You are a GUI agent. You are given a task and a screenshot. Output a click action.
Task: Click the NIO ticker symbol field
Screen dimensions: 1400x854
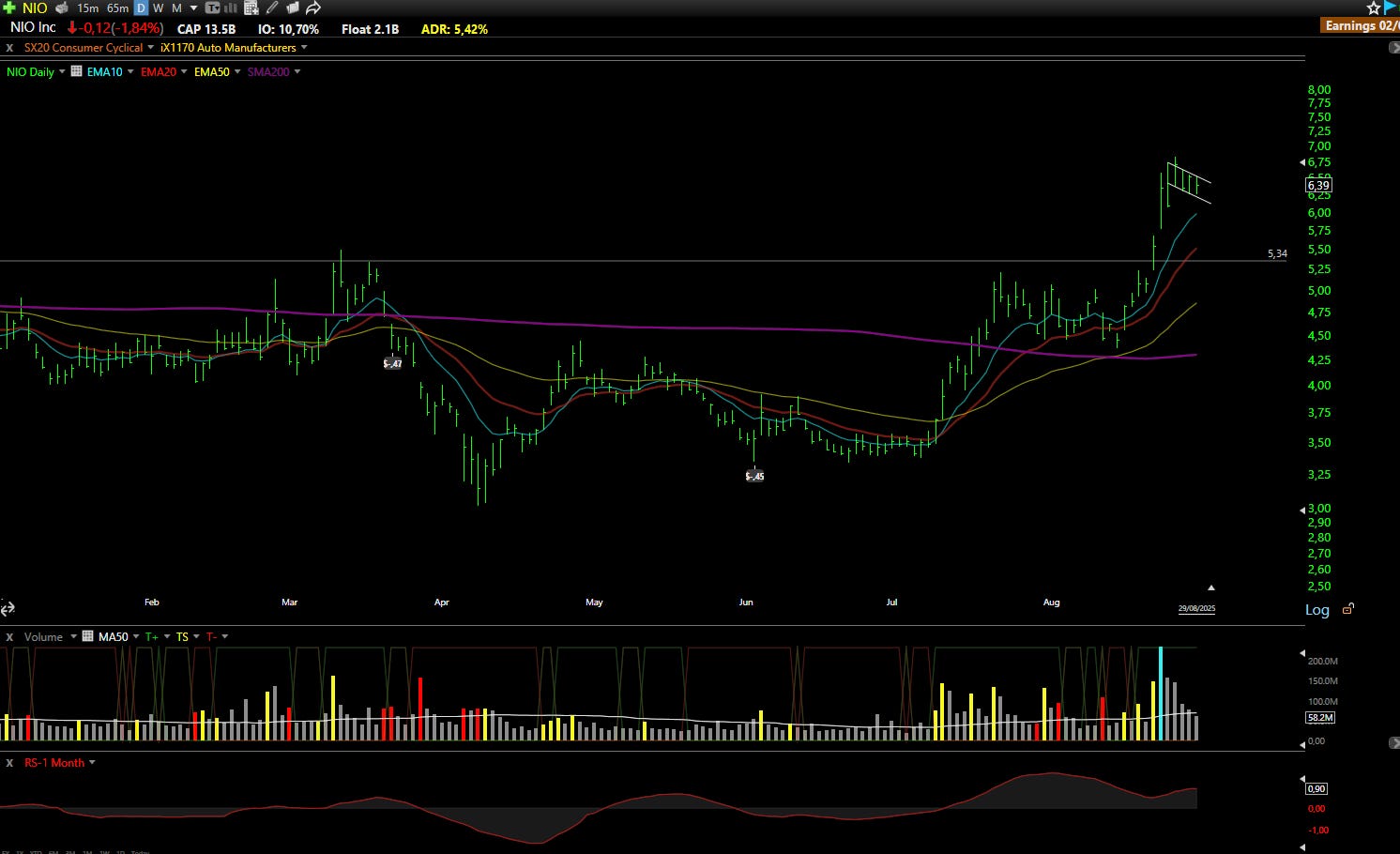coord(35,8)
